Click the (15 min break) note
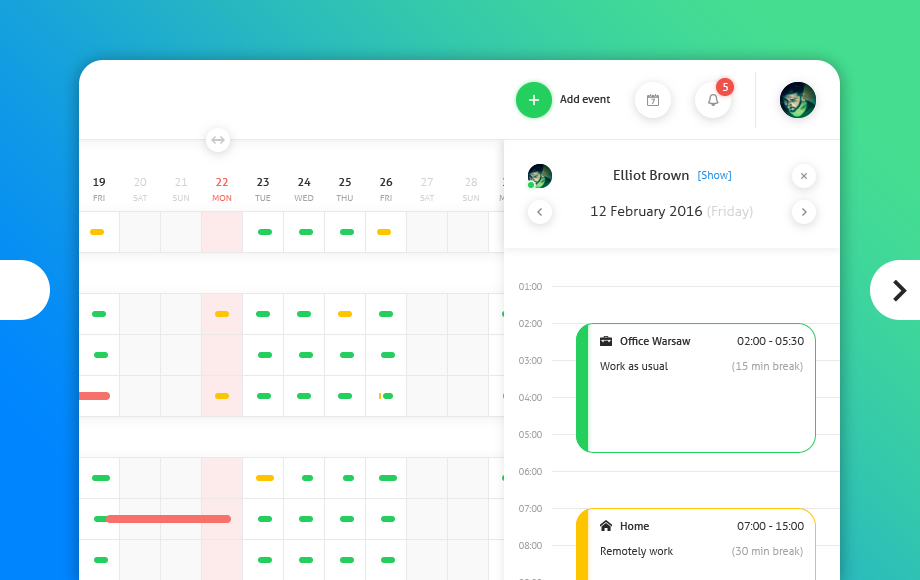 pos(767,366)
